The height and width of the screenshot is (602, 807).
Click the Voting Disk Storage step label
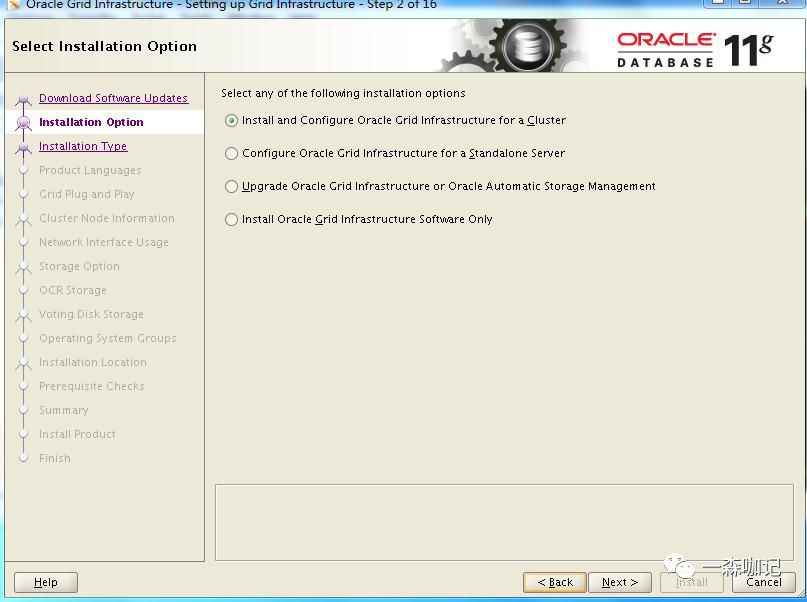(x=91, y=314)
